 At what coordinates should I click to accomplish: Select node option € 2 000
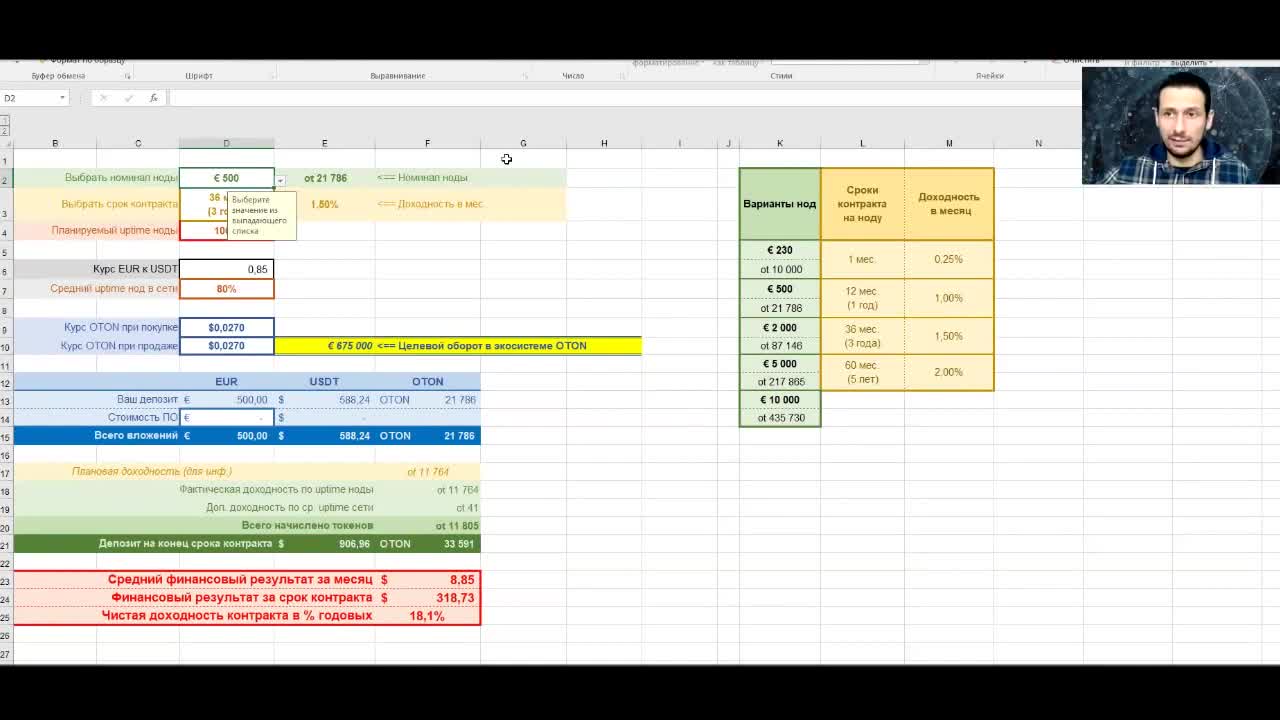780,327
